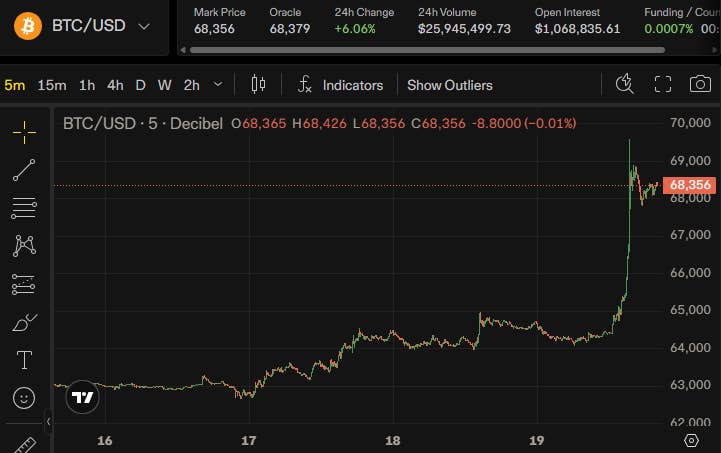Open the additional timeframes dropdown arrow
The height and width of the screenshot is (453, 721).
[218, 85]
